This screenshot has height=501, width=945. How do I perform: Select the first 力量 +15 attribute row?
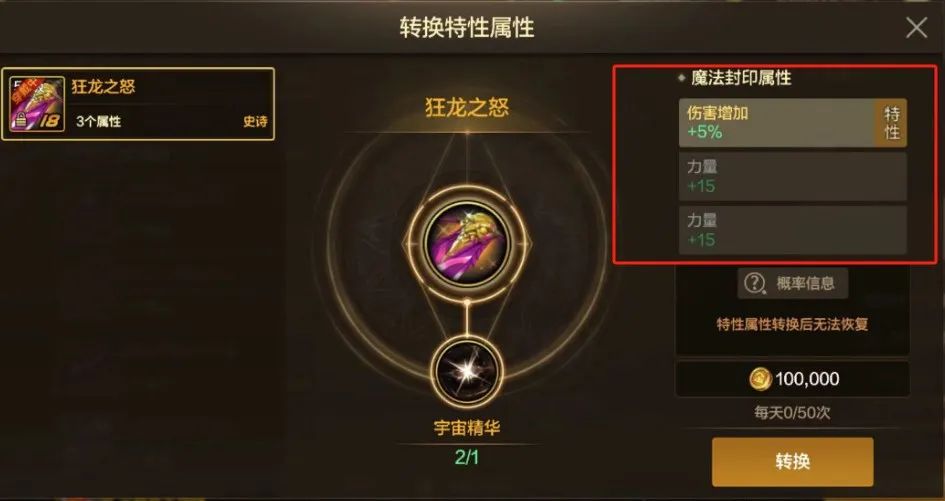(793, 176)
